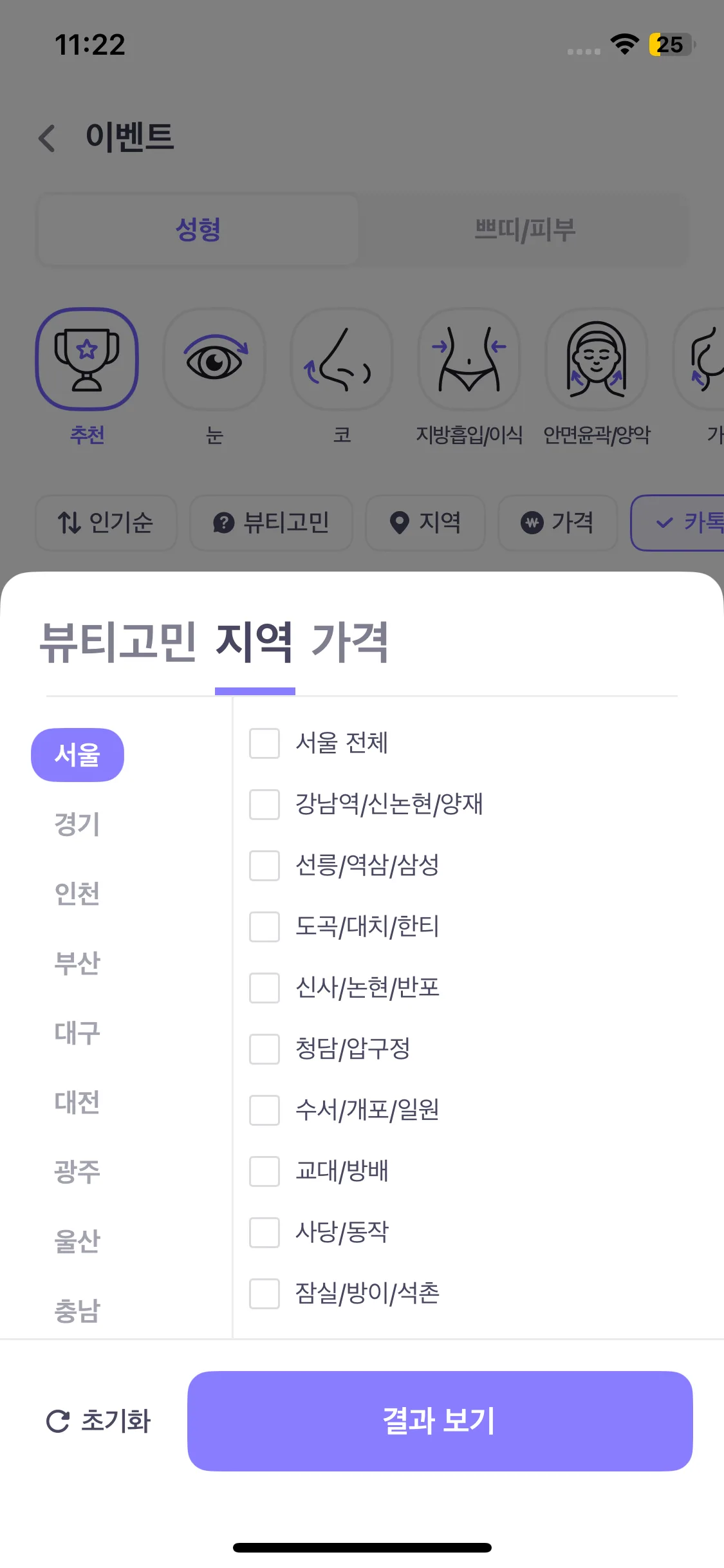Tap the back arrow next to 이벤트
Screen dimensions: 724x1568
47,138
